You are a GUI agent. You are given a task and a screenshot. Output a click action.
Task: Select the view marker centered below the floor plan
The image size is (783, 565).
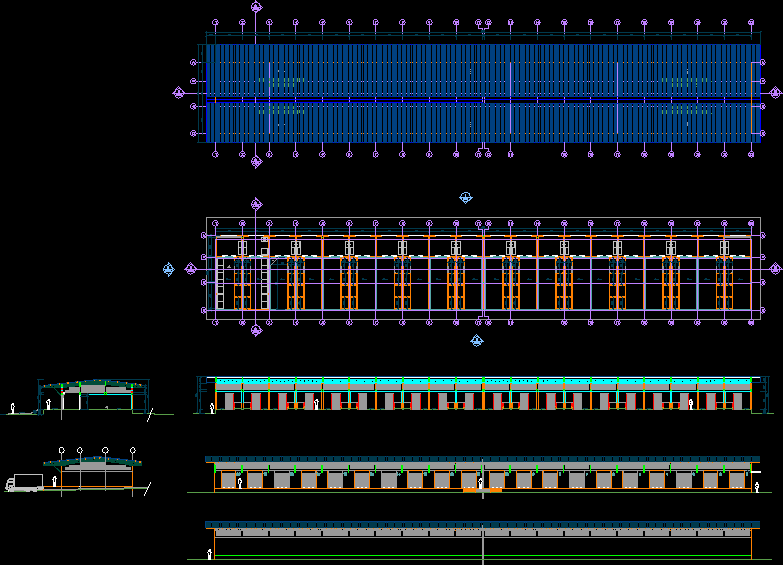pyautogui.click(x=477, y=340)
